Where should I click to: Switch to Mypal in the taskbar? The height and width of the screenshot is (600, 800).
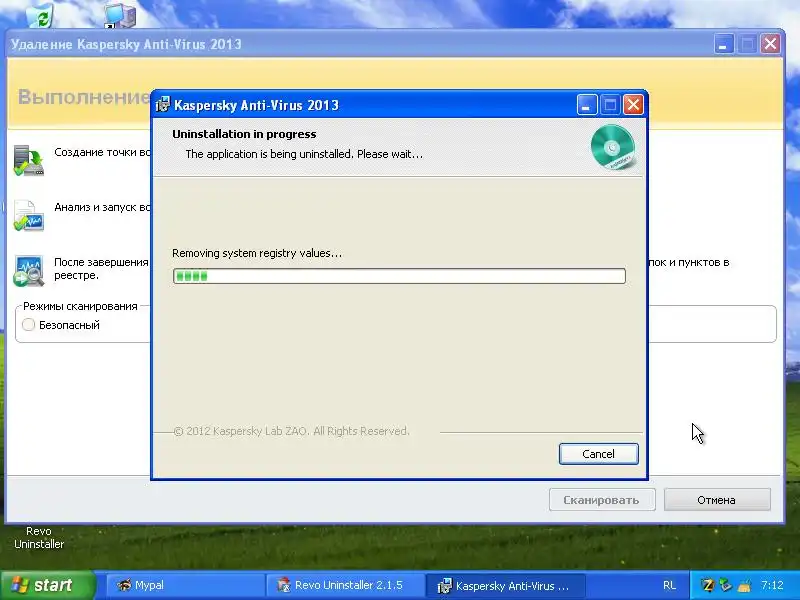185,585
